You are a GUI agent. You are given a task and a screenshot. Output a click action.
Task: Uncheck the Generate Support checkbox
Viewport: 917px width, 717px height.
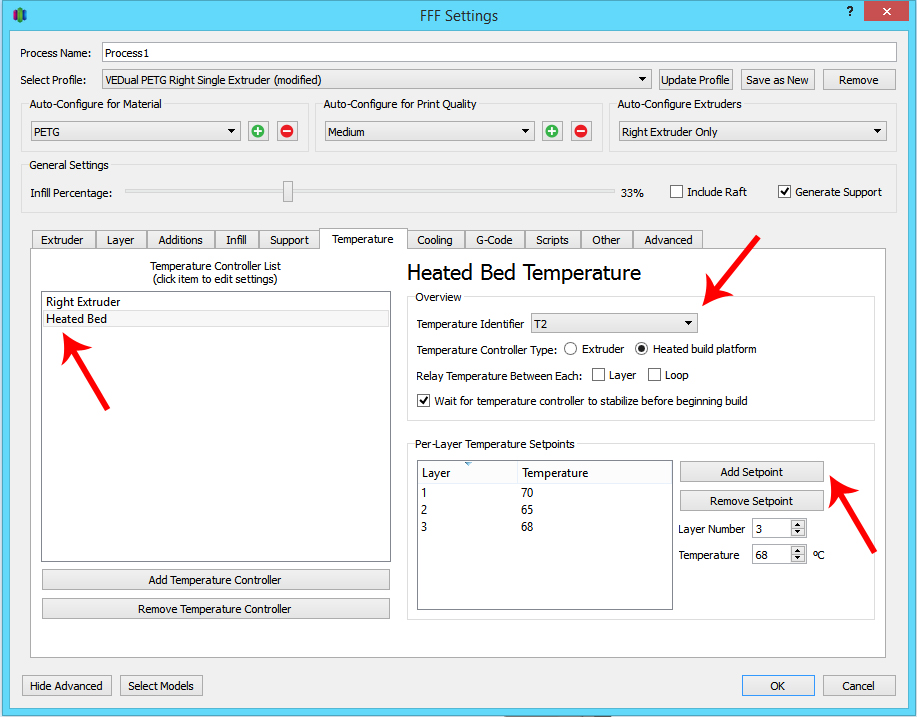(785, 192)
